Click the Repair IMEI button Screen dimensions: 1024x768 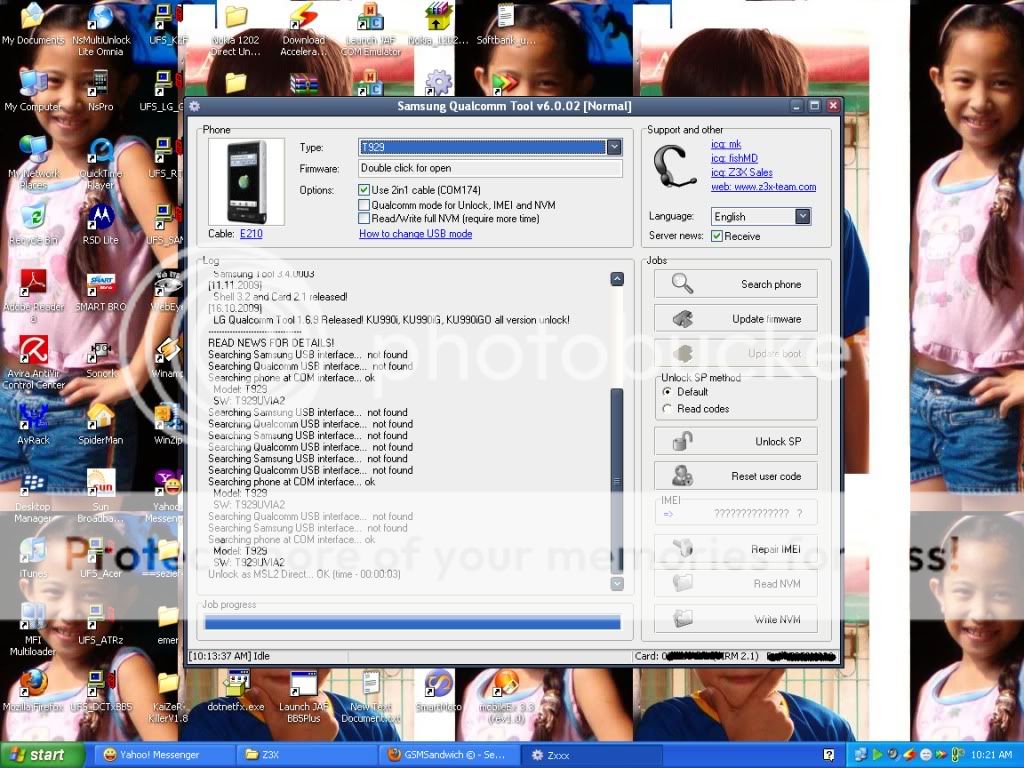click(x=736, y=549)
